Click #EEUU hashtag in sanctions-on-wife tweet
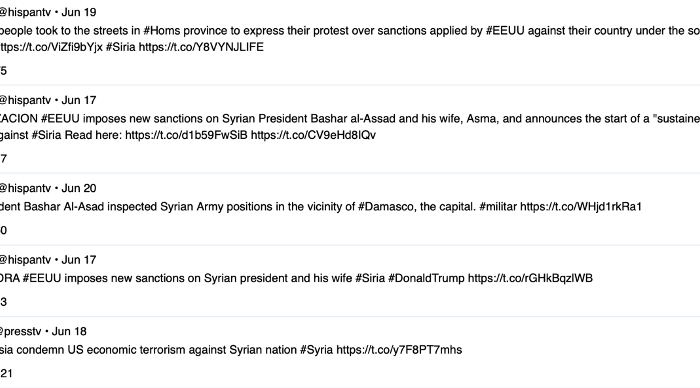The width and height of the screenshot is (700, 388). coord(42,278)
